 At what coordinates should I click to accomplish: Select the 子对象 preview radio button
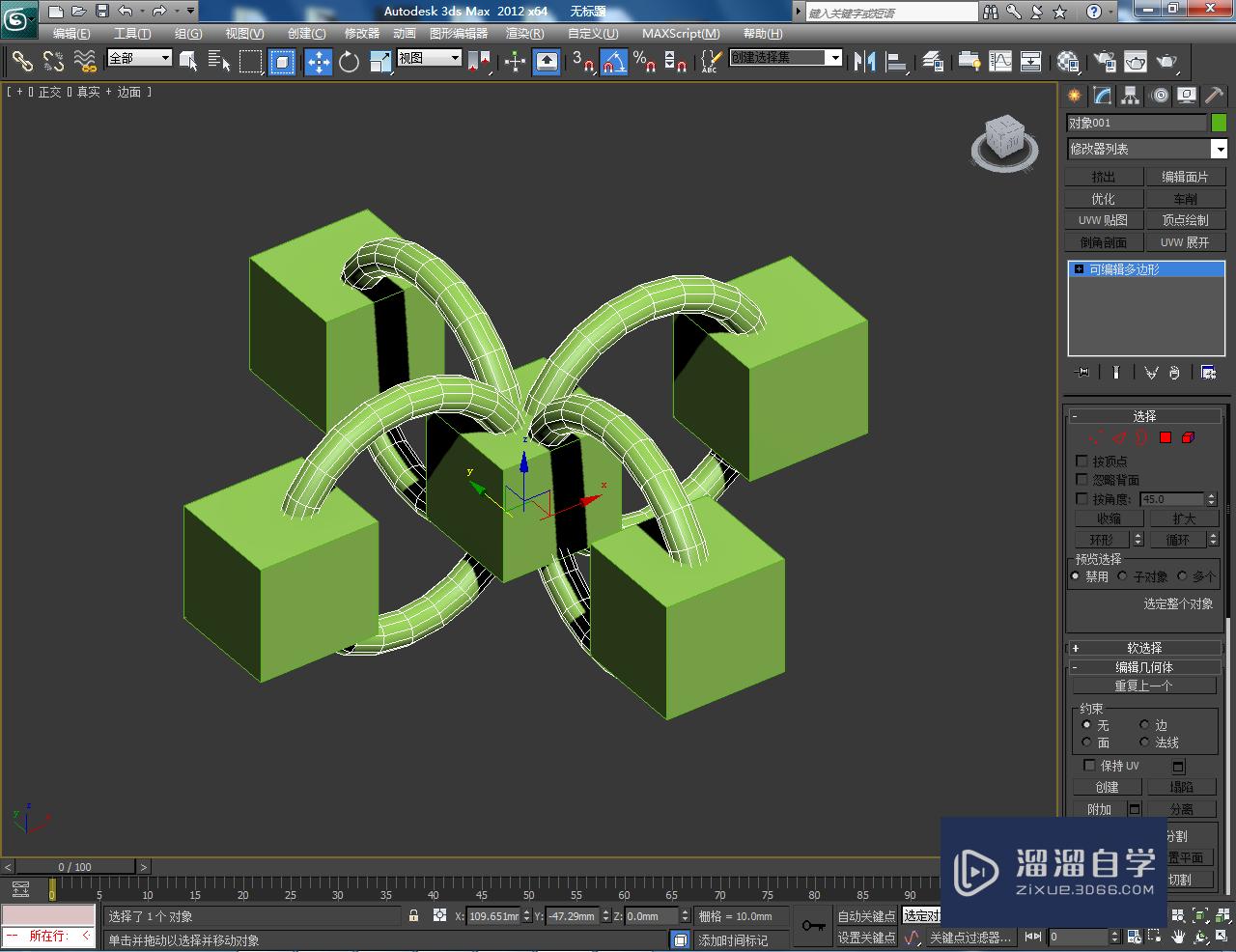pyautogui.click(x=1122, y=575)
